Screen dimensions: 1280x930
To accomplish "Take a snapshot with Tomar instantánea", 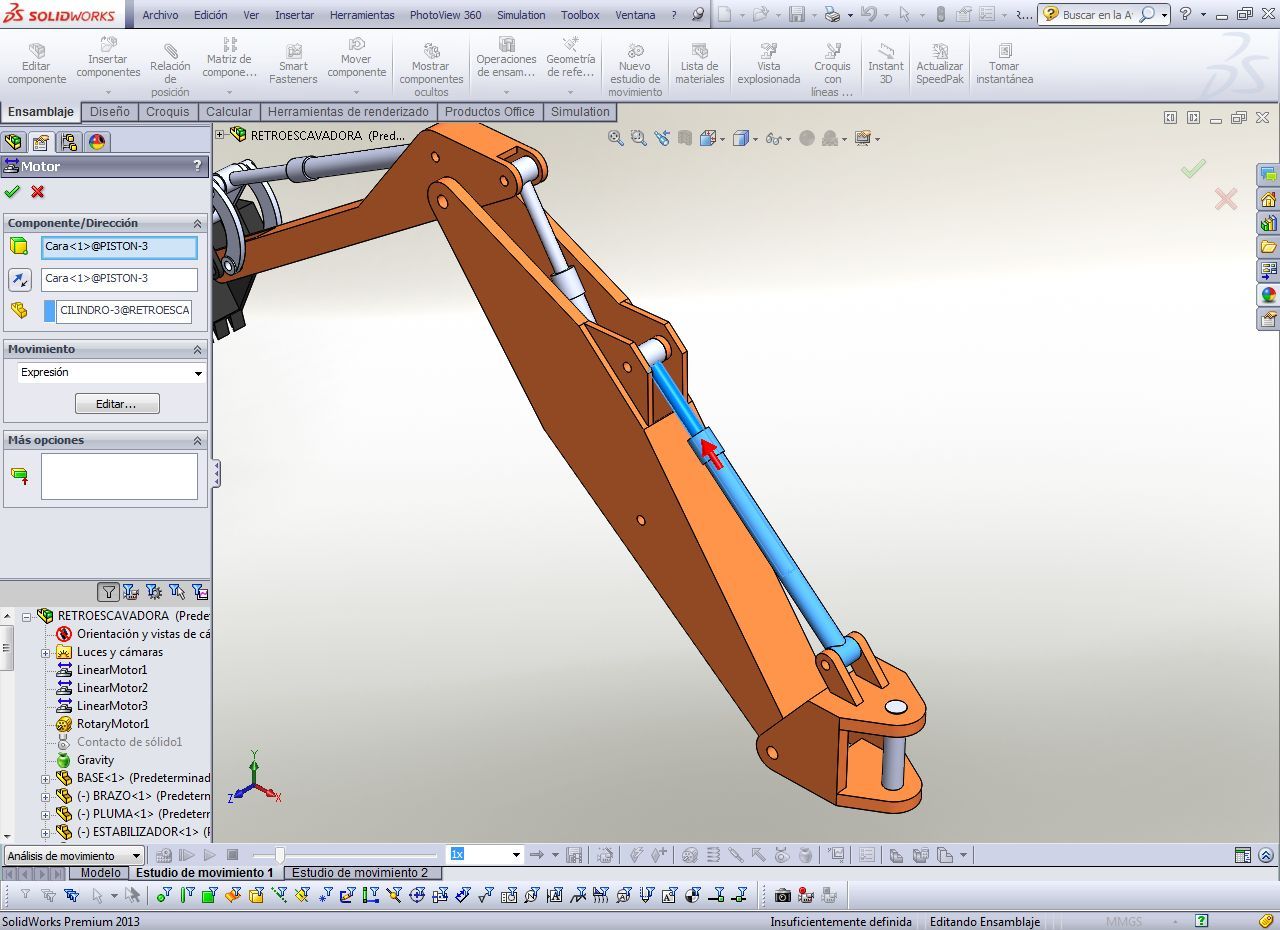I will [1004, 65].
